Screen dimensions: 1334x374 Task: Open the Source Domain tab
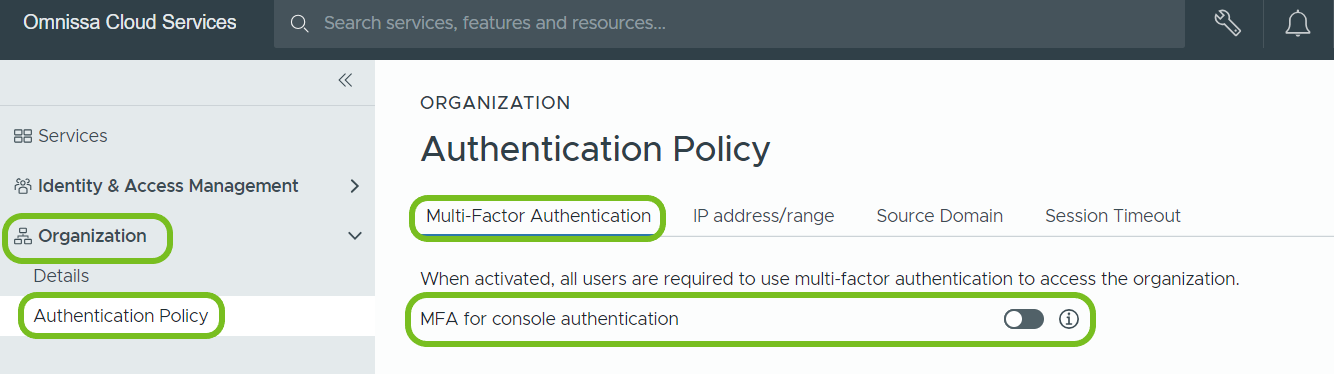[x=940, y=216]
